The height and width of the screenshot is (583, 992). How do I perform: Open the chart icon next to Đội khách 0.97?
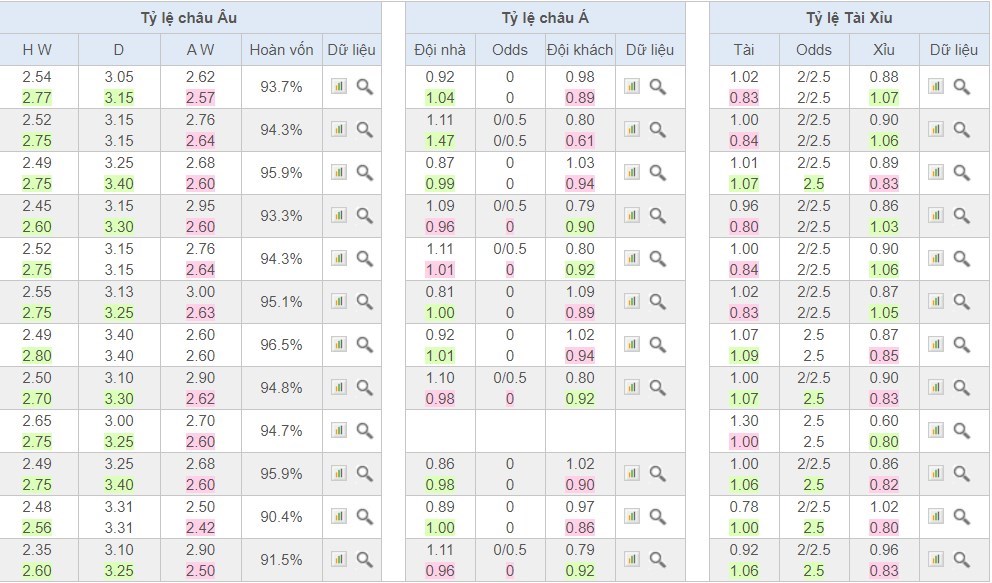(632, 517)
